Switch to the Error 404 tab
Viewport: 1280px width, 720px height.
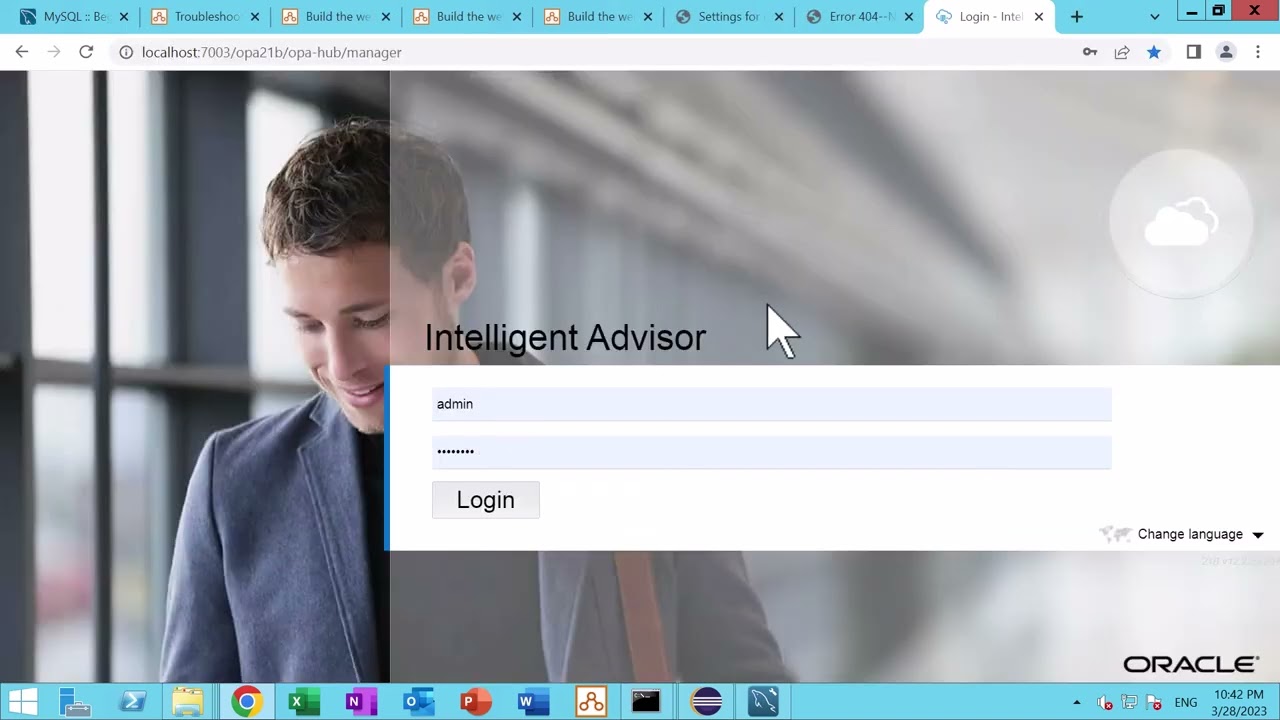click(x=859, y=17)
